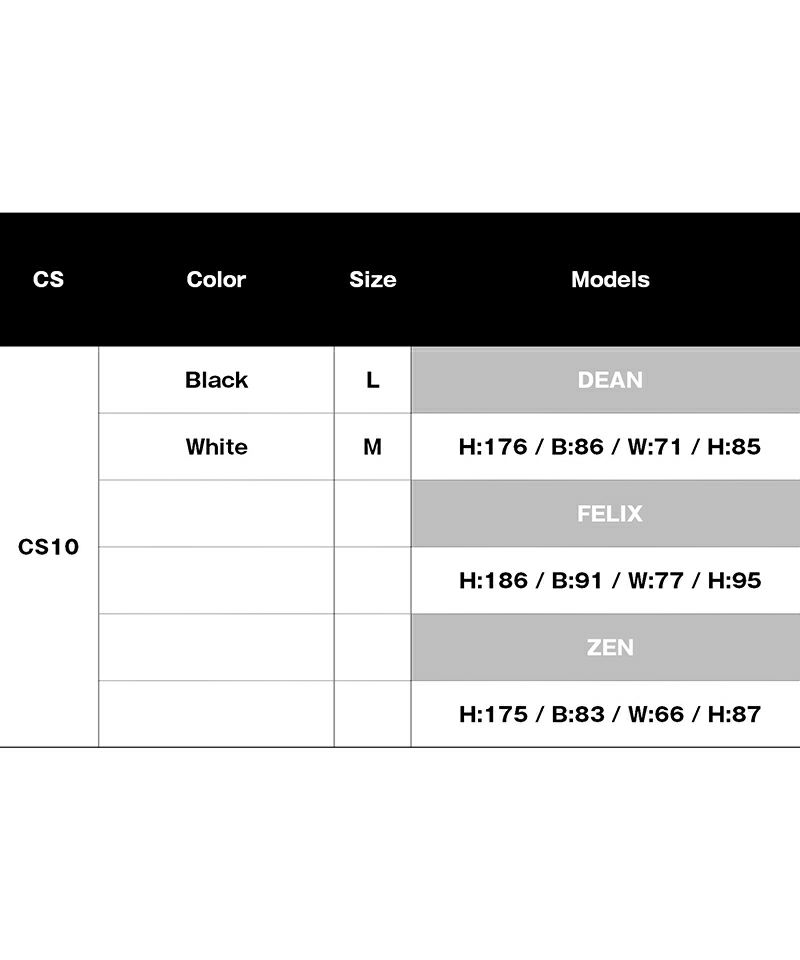Click empty Size cell beside ZEN
The image size is (800, 960).
[x=372, y=647]
